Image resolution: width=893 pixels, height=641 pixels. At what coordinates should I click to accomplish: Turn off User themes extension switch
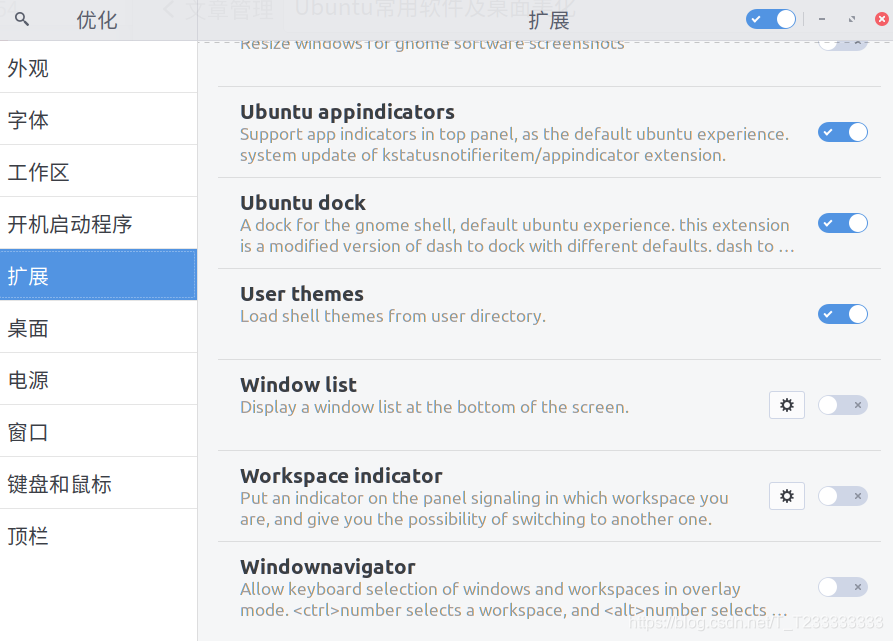[x=843, y=314]
